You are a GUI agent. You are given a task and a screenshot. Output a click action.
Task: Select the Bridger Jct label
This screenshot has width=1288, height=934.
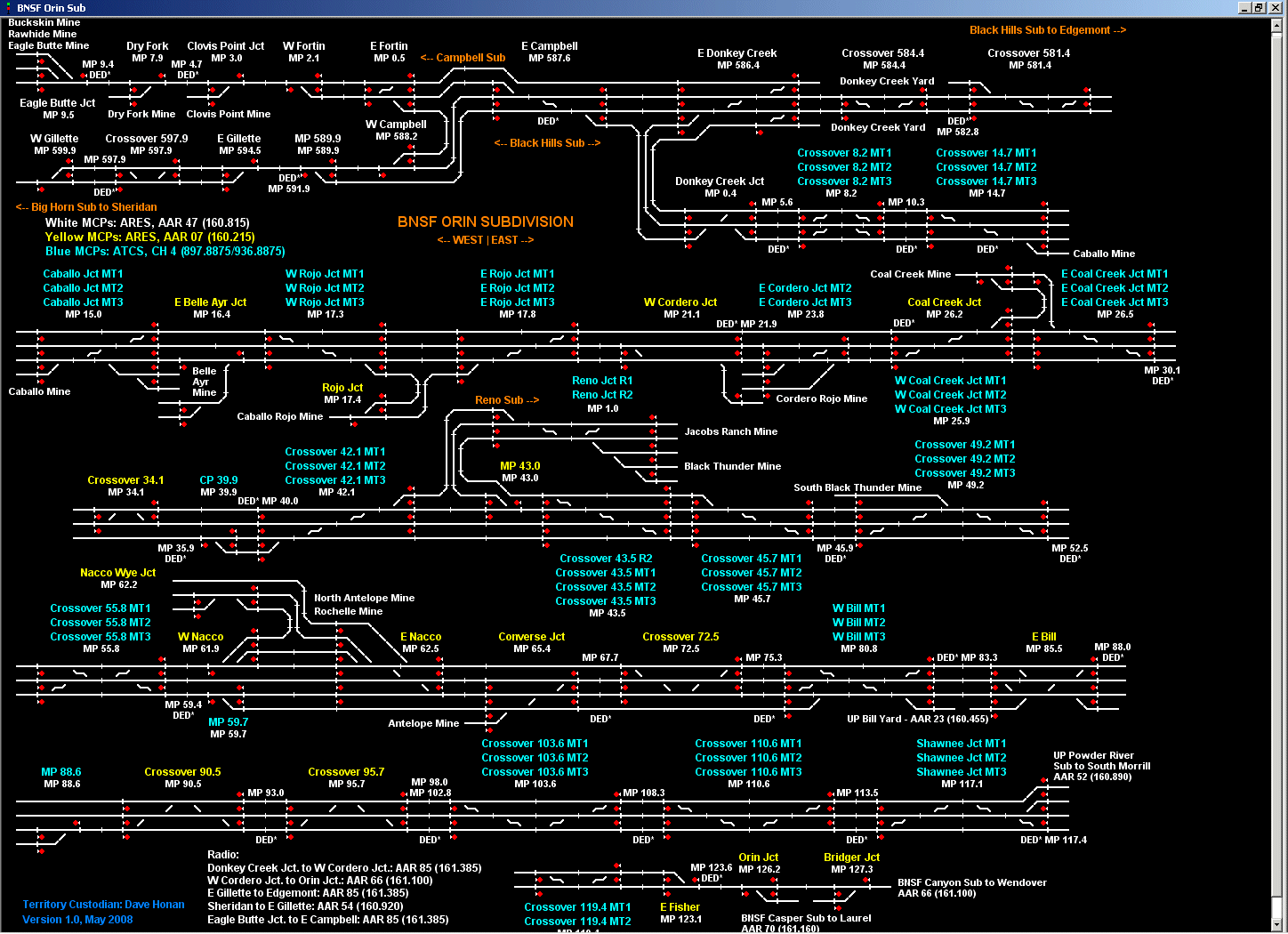[x=852, y=858]
